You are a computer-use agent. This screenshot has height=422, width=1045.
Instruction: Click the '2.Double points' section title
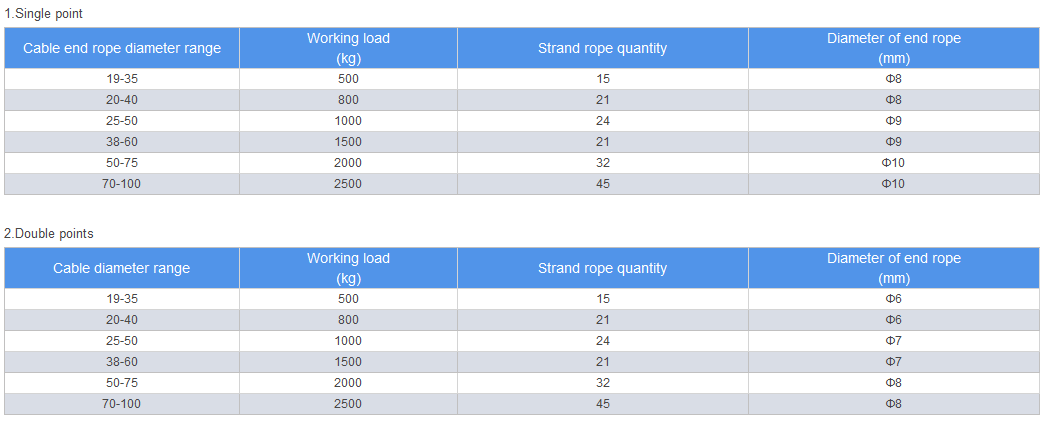(x=49, y=233)
